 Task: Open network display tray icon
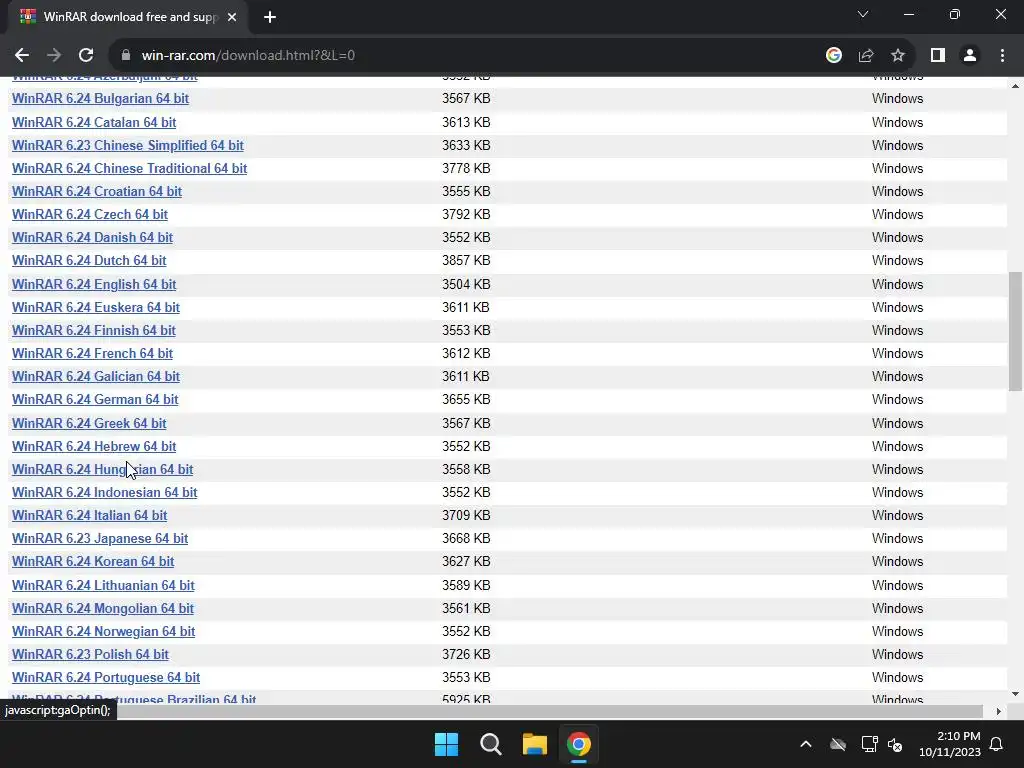tap(869, 744)
